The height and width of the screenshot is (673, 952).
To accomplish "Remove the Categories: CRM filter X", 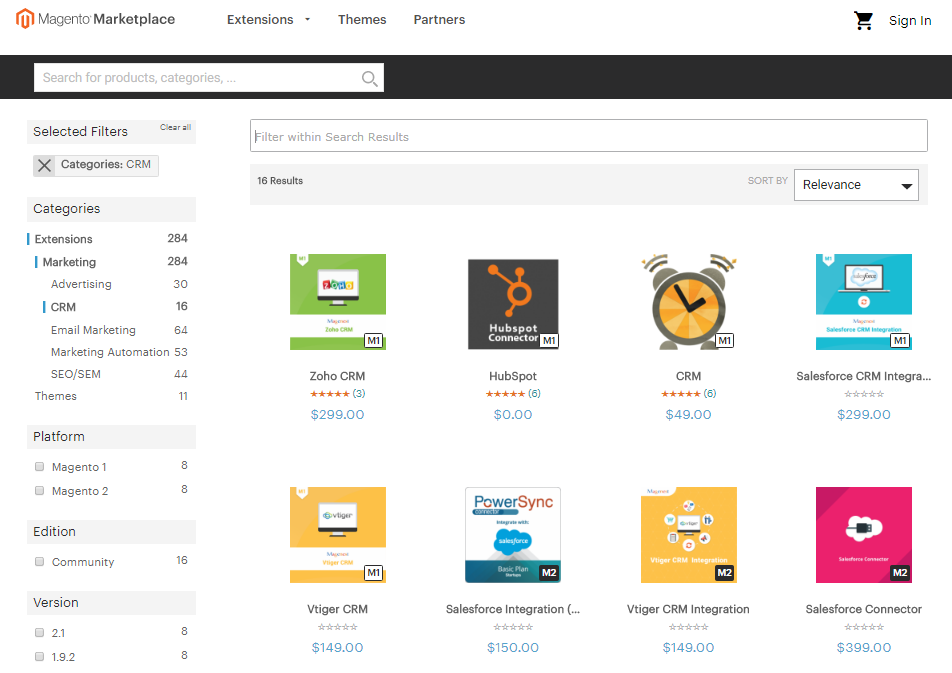I will coord(44,165).
